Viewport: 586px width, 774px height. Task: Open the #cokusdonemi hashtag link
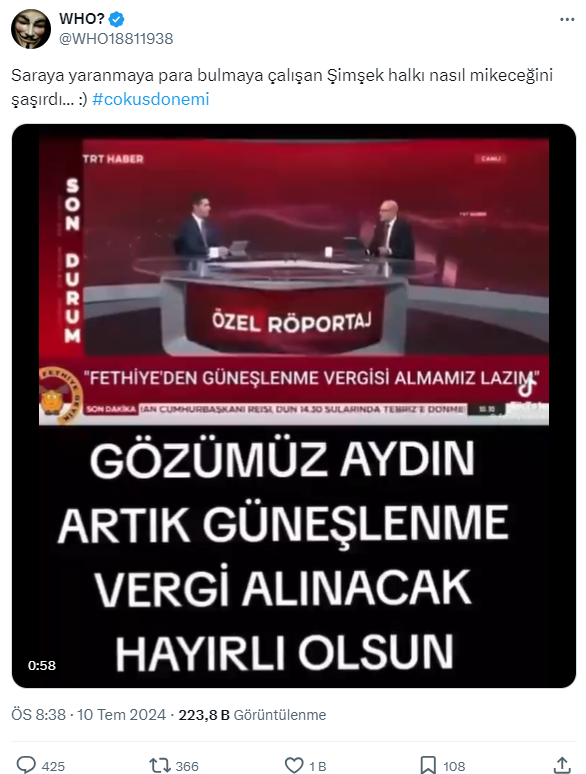click(151, 99)
